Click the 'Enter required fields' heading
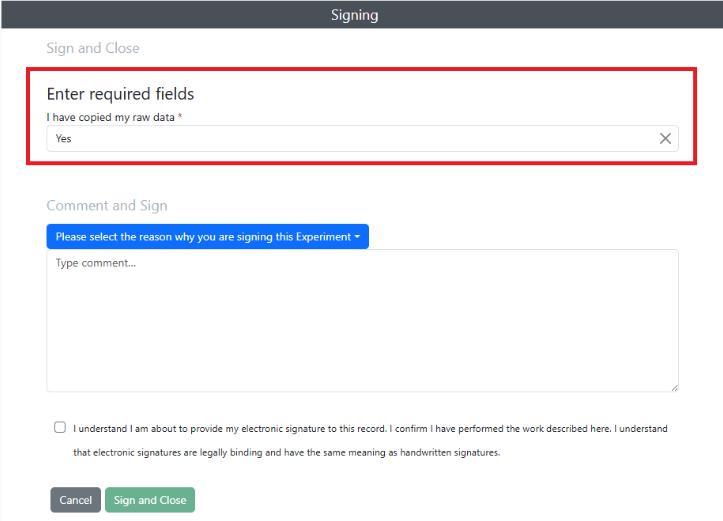The width and height of the screenshot is (723, 521). 120,94
